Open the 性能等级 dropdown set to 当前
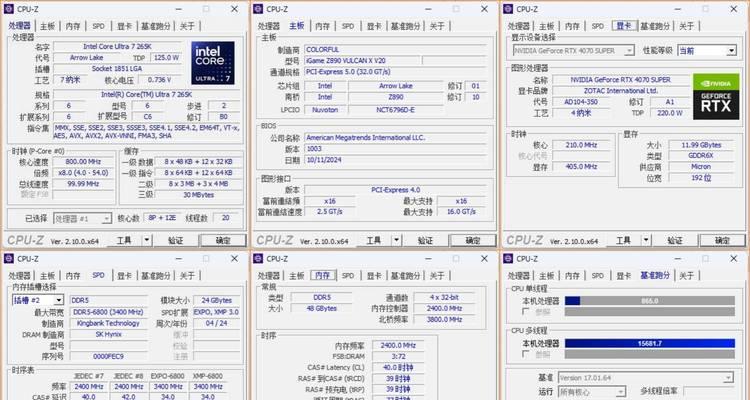 click(707, 50)
